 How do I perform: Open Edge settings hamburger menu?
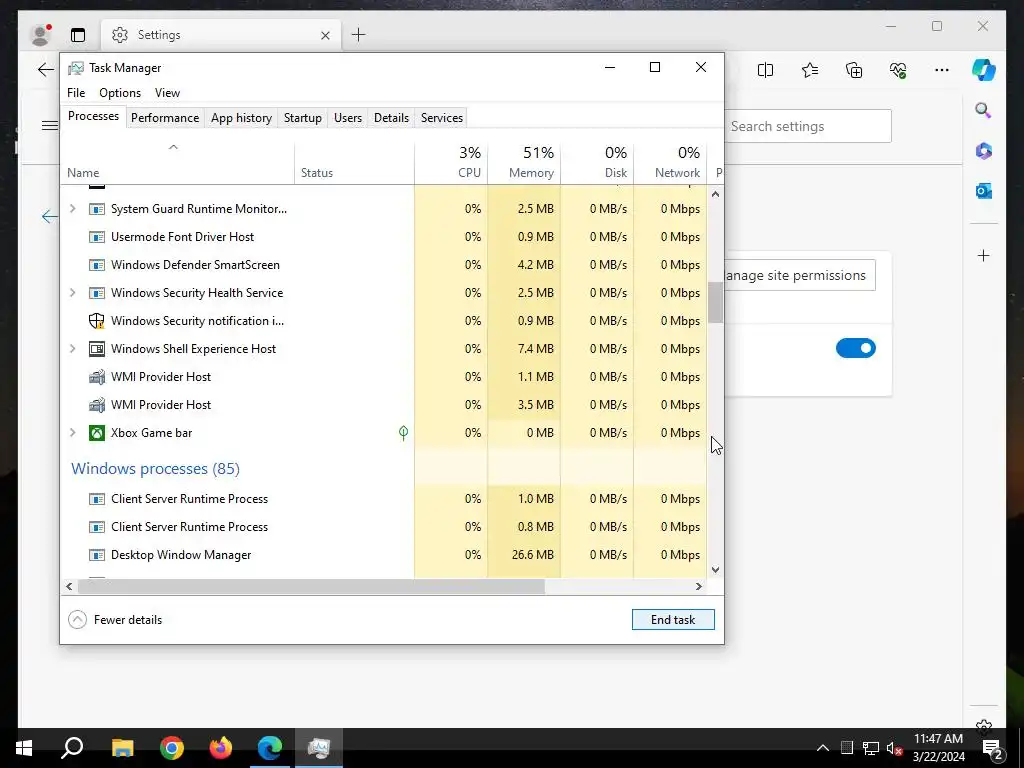[x=50, y=125]
